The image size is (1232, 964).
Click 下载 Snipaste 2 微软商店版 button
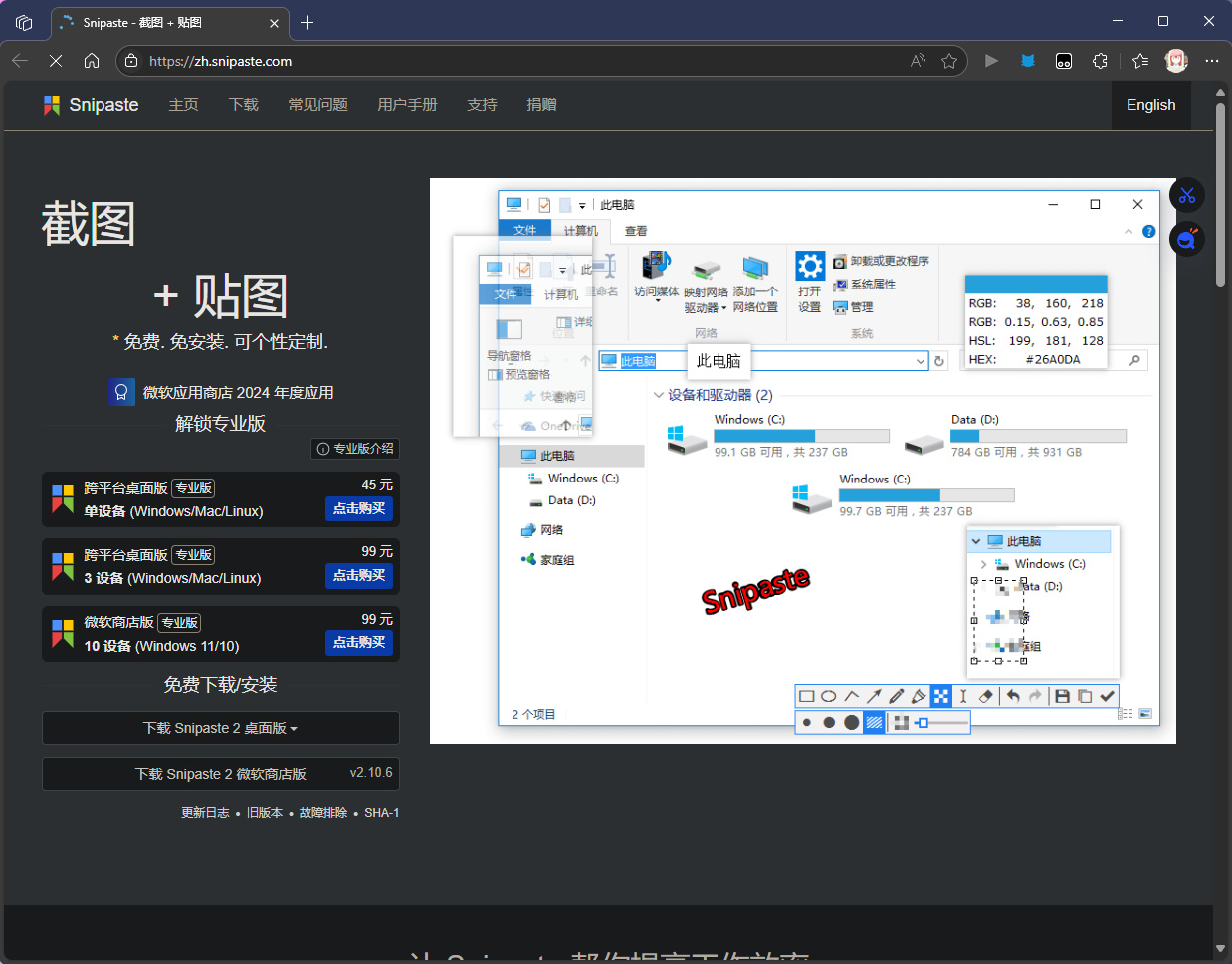point(221,774)
